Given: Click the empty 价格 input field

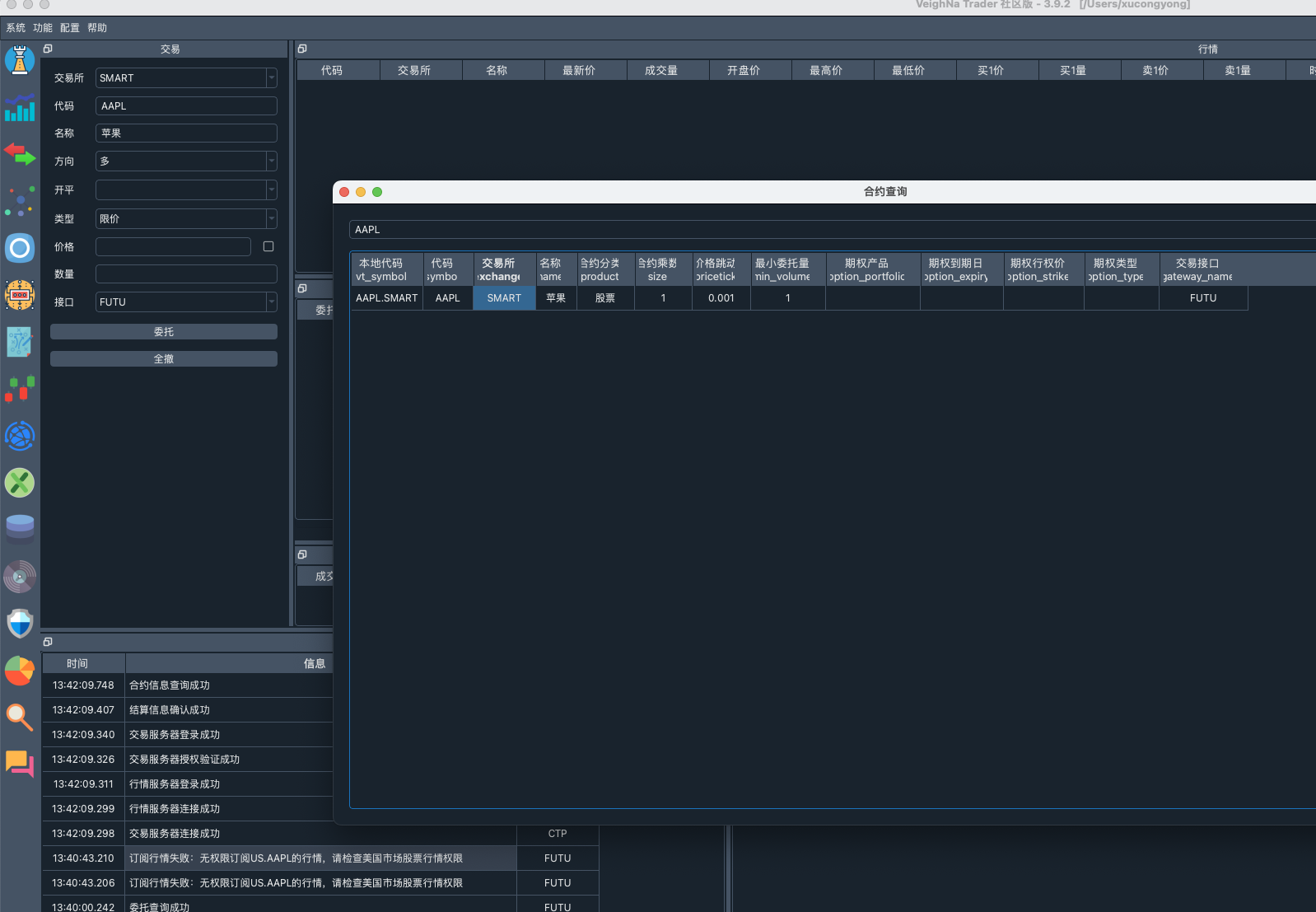Looking at the screenshot, I should click(x=173, y=246).
